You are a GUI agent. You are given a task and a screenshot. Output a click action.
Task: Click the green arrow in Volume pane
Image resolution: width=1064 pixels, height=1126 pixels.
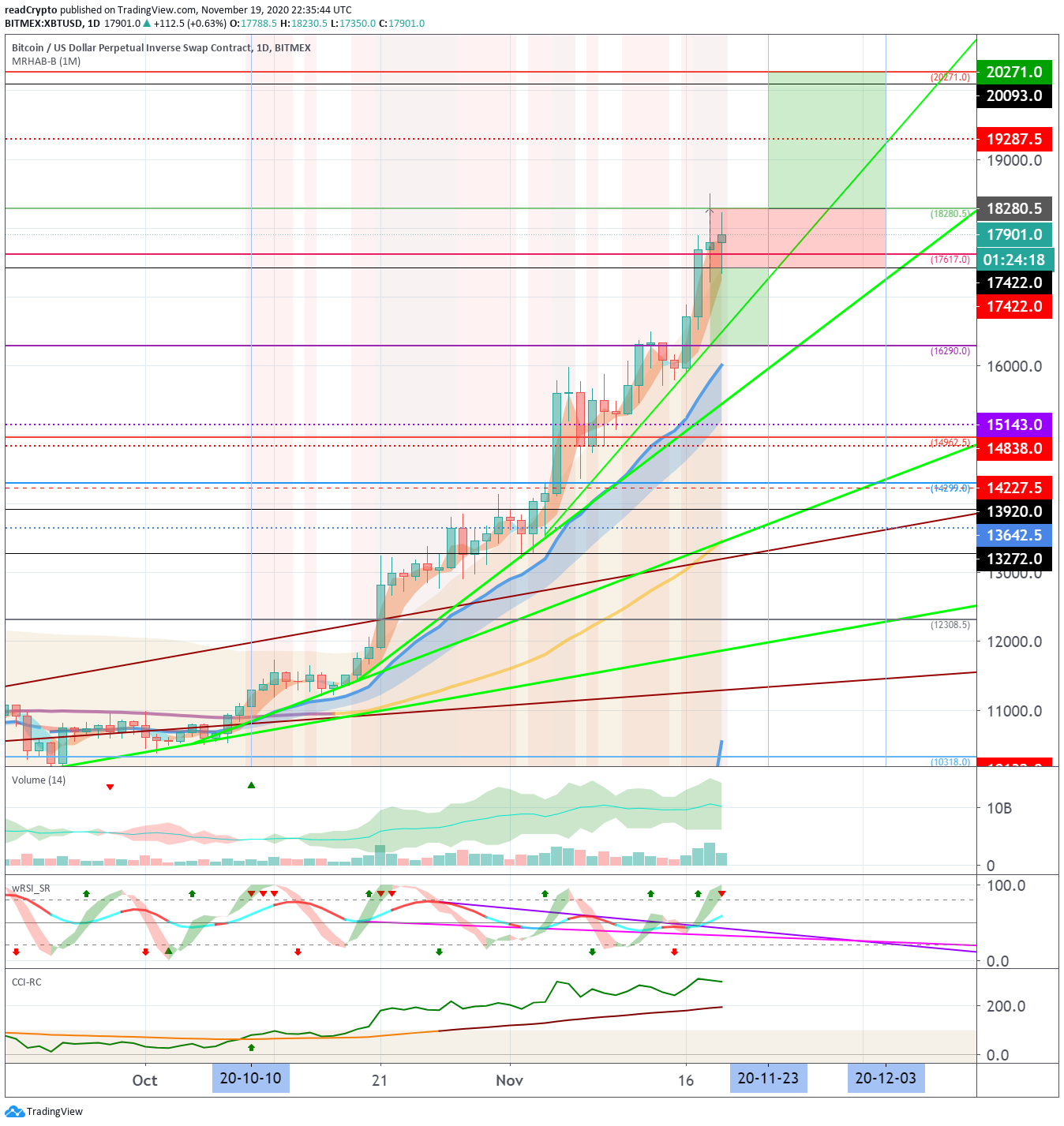tap(251, 785)
